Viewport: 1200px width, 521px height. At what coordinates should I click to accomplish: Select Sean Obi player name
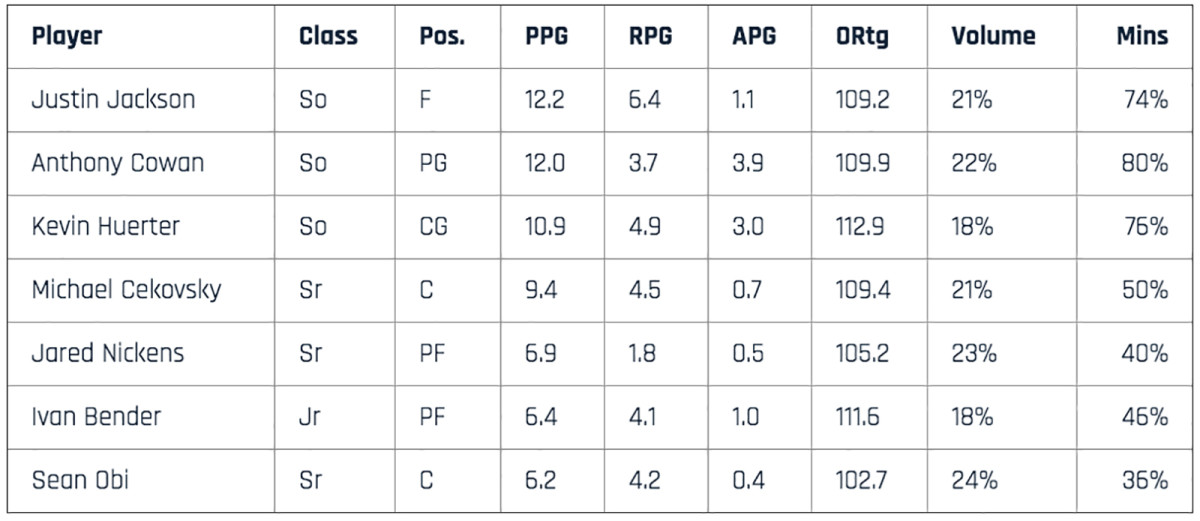click(x=80, y=480)
